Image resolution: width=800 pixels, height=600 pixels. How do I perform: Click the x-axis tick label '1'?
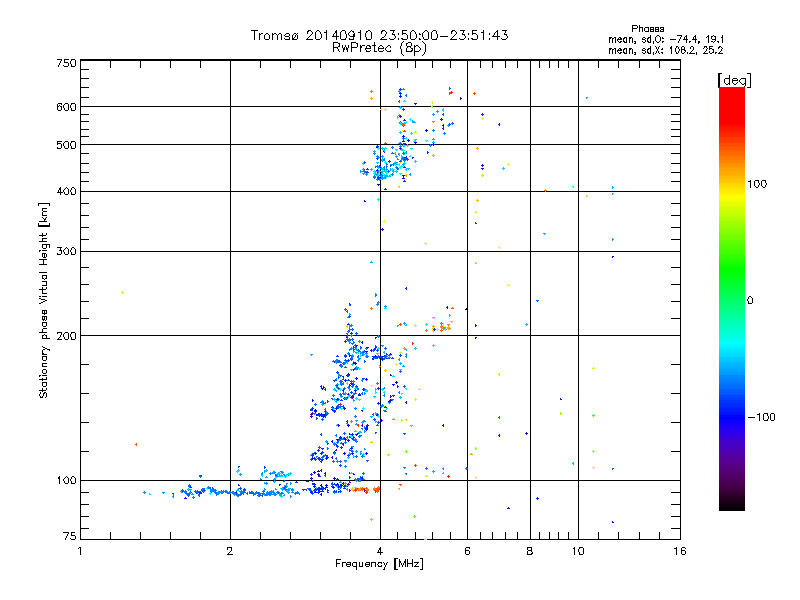pyautogui.click(x=80, y=551)
